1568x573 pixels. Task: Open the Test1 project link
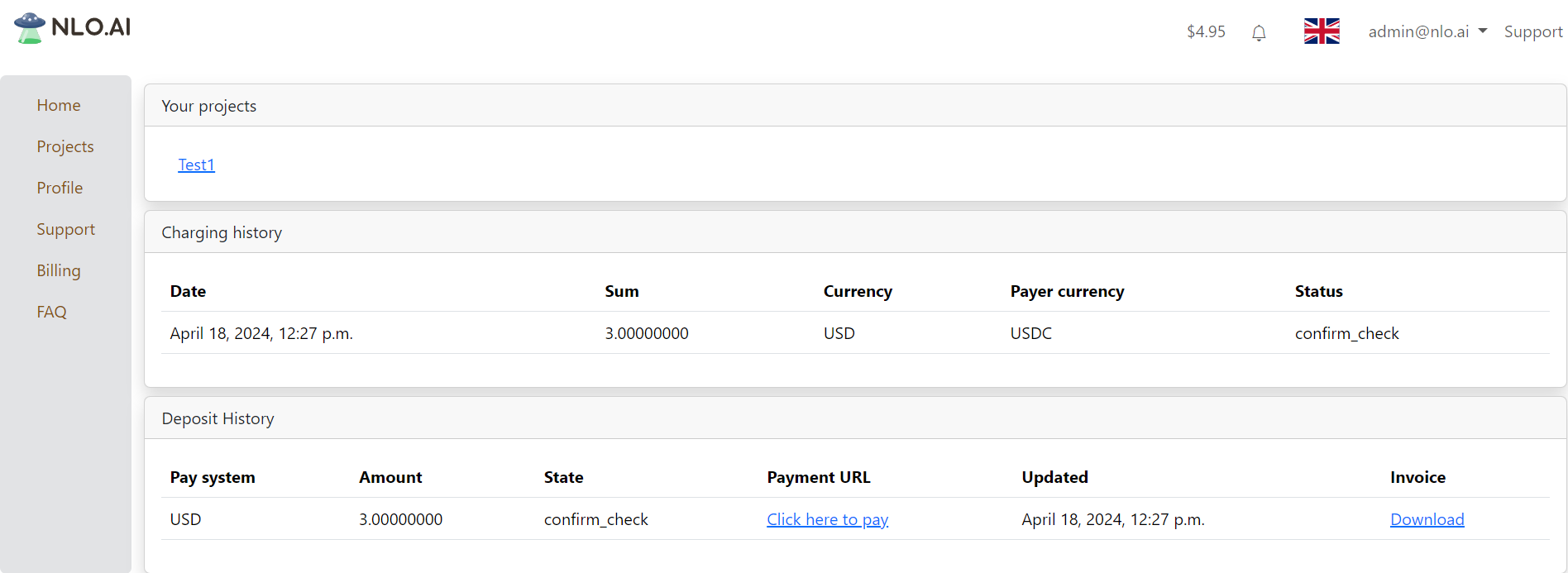[196, 165]
